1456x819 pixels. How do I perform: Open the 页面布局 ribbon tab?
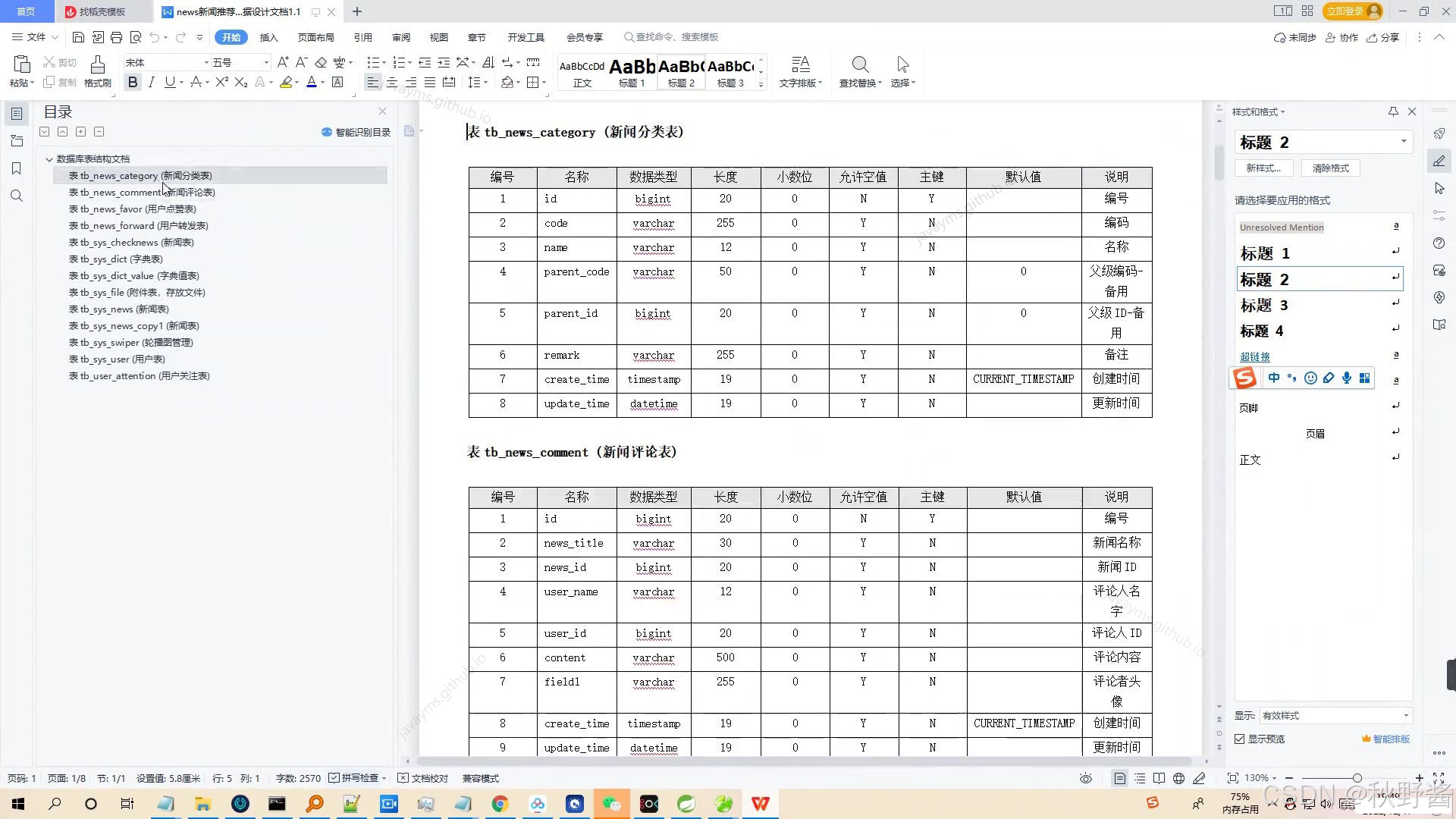tap(315, 37)
